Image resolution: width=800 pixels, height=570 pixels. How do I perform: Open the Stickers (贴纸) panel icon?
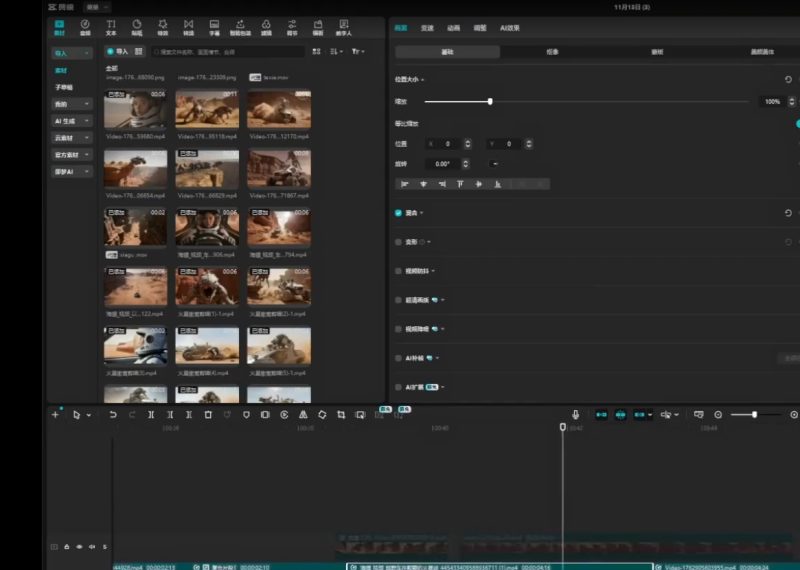(137, 28)
